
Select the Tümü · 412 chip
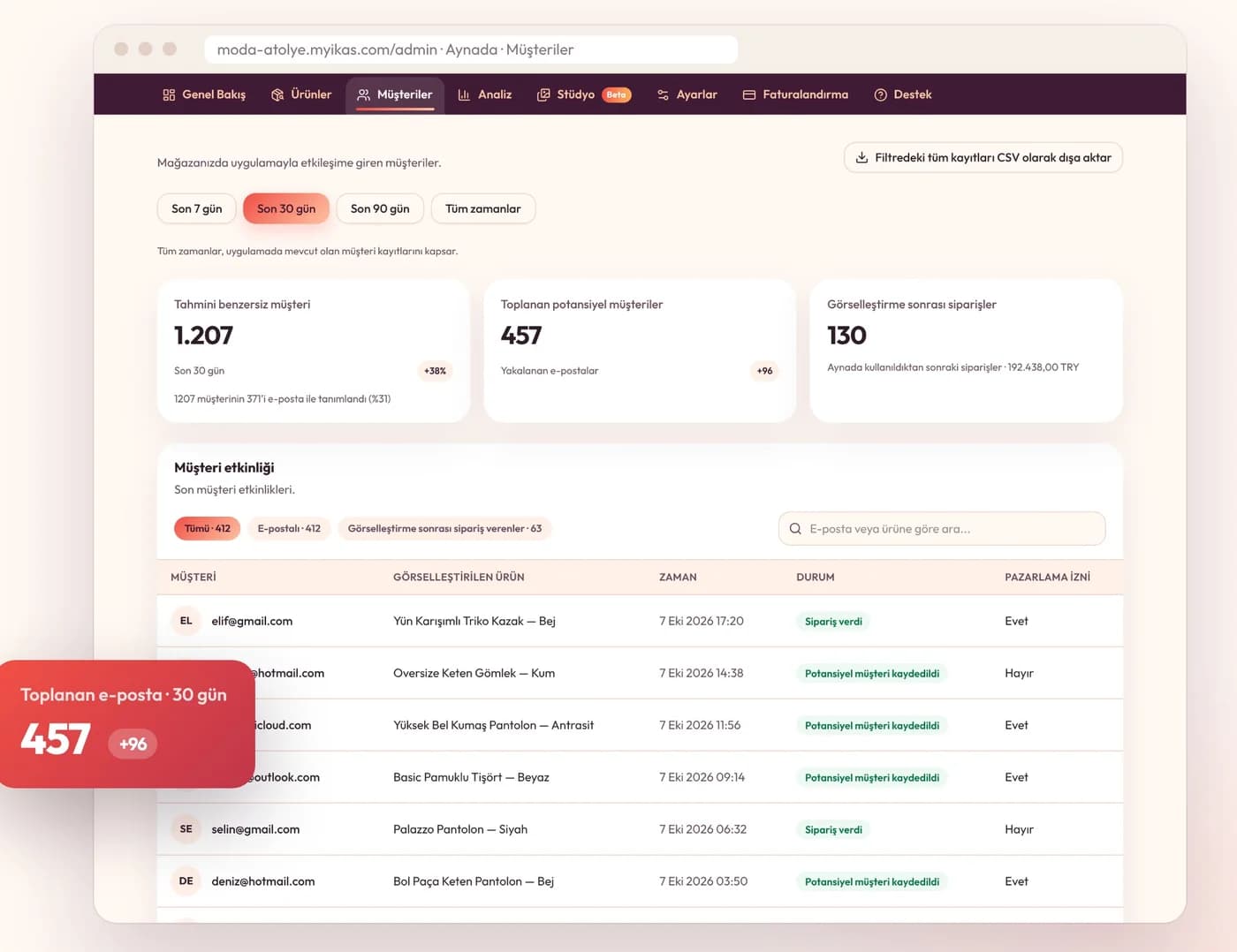coord(207,528)
